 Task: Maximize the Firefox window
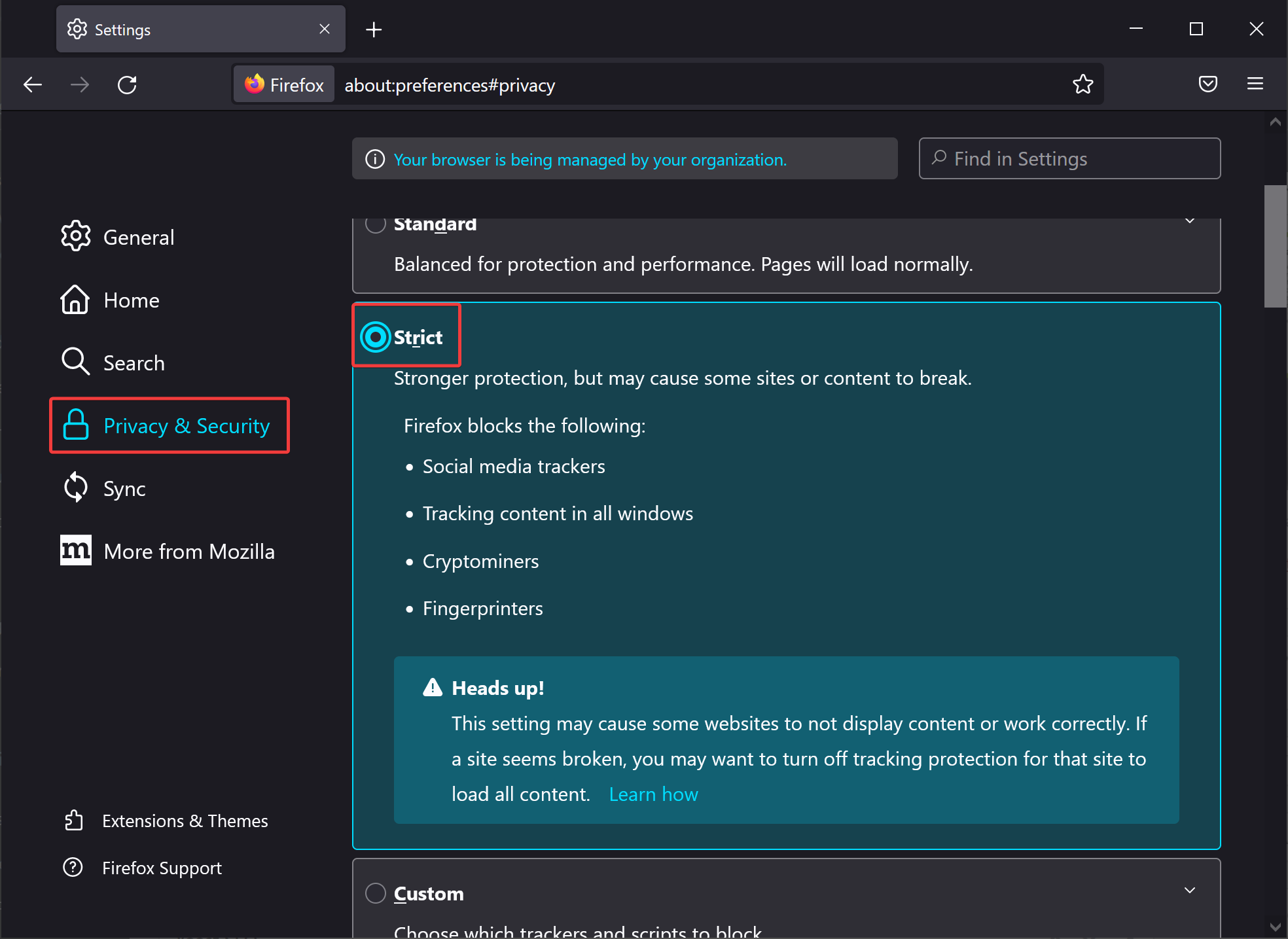tap(1196, 29)
